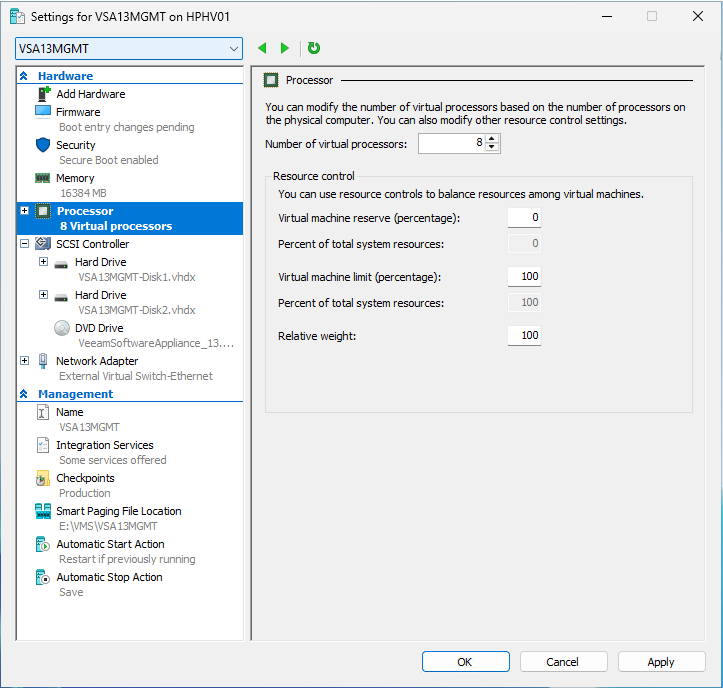Collapse the Hardware section header

[23, 76]
